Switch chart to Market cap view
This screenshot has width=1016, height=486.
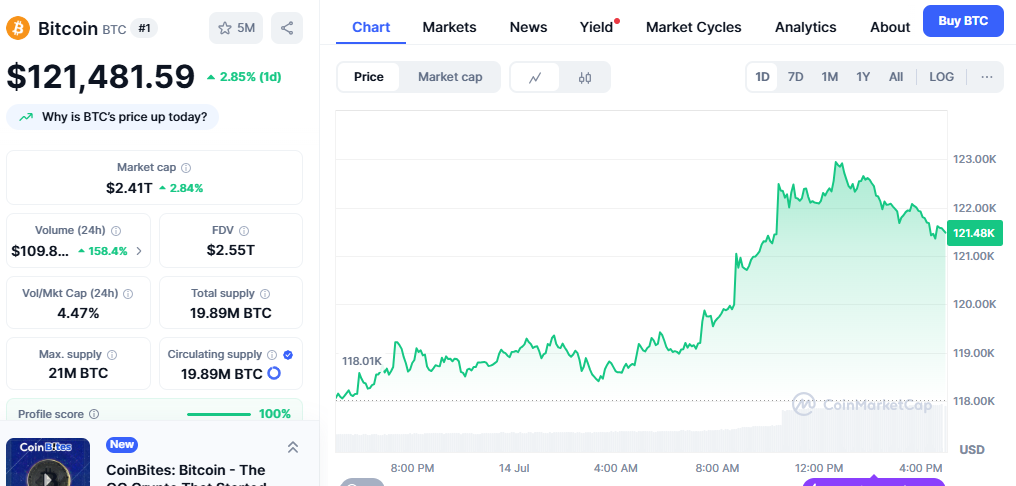(x=450, y=77)
